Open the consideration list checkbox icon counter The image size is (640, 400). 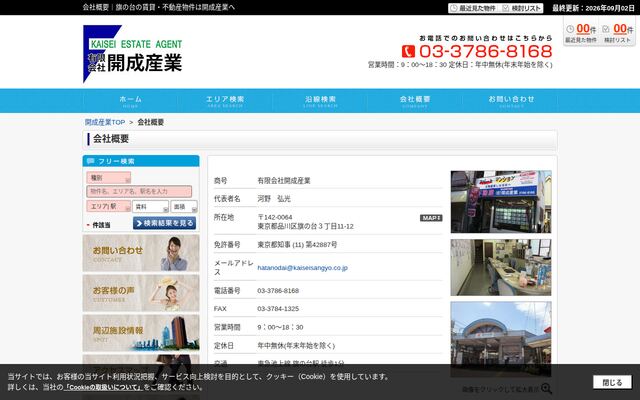pyautogui.click(x=618, y=32)
